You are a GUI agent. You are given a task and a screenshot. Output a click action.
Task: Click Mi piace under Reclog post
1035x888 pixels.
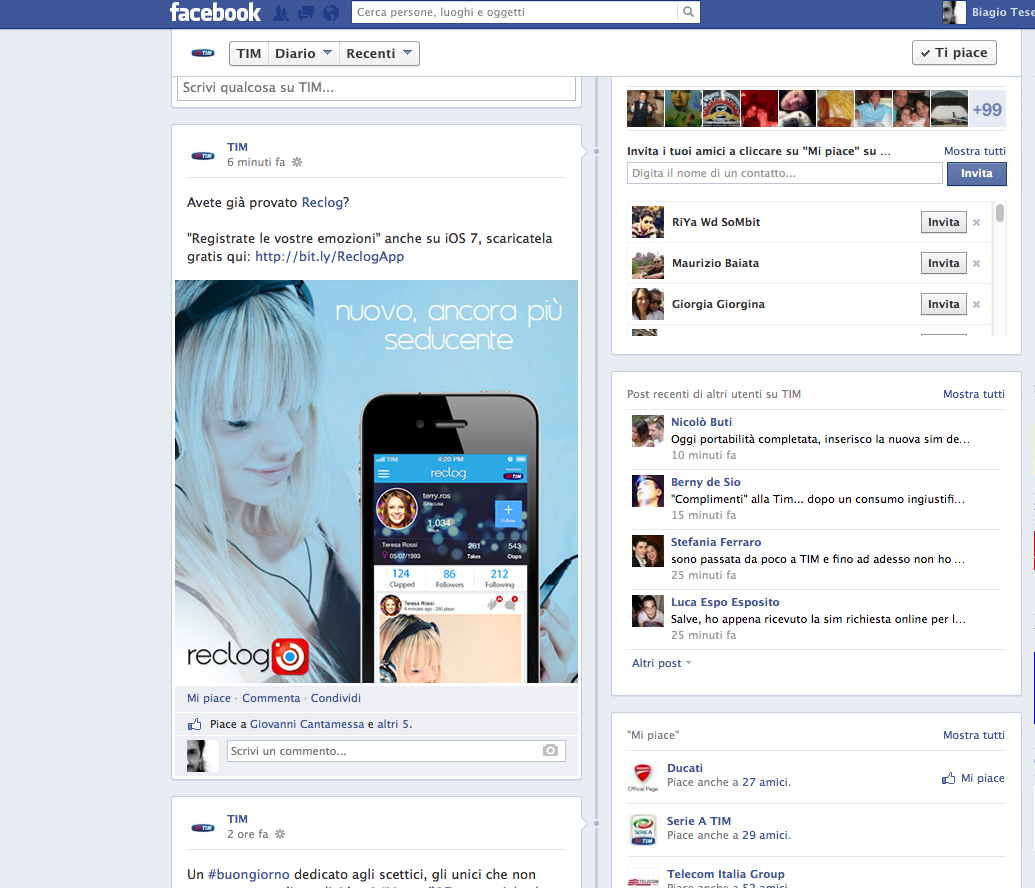click(x=209, y=698)
